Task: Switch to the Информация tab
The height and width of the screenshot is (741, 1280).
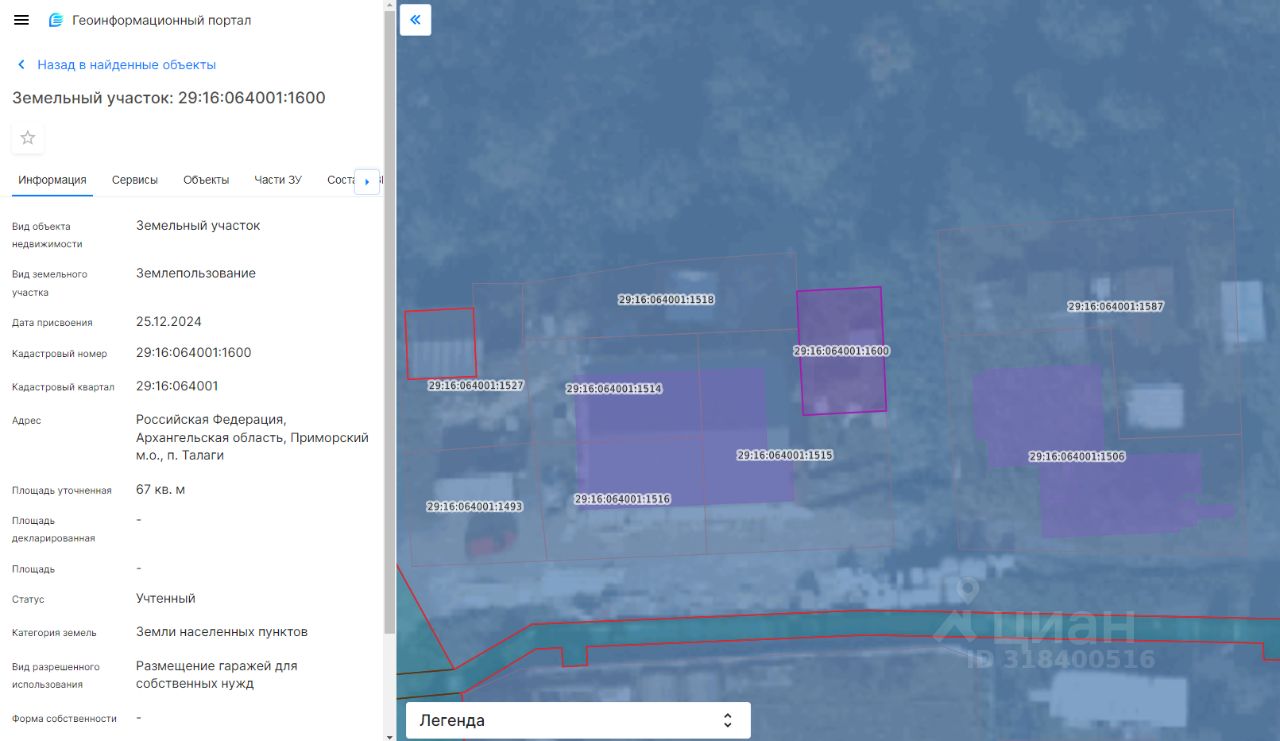Action: tap(52, 180)
